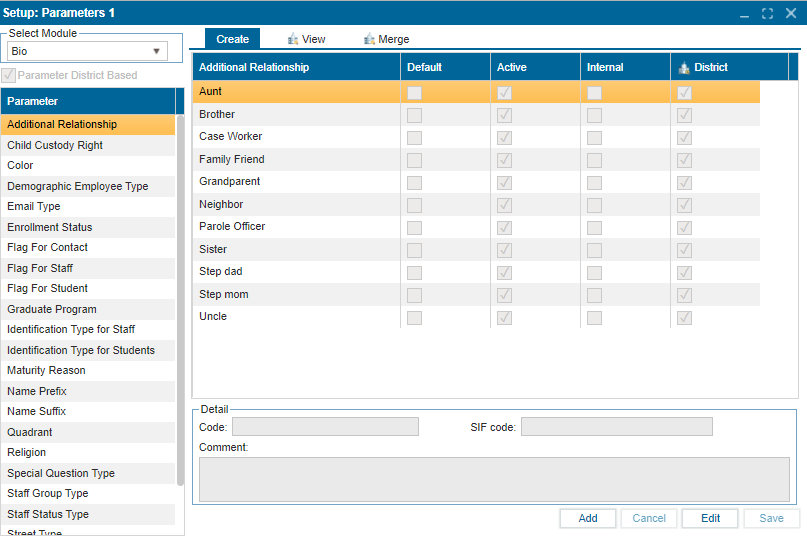Toggle the Default checkbox for Aunt
Screen dimensions: 807x537
[x=414, y=92]
